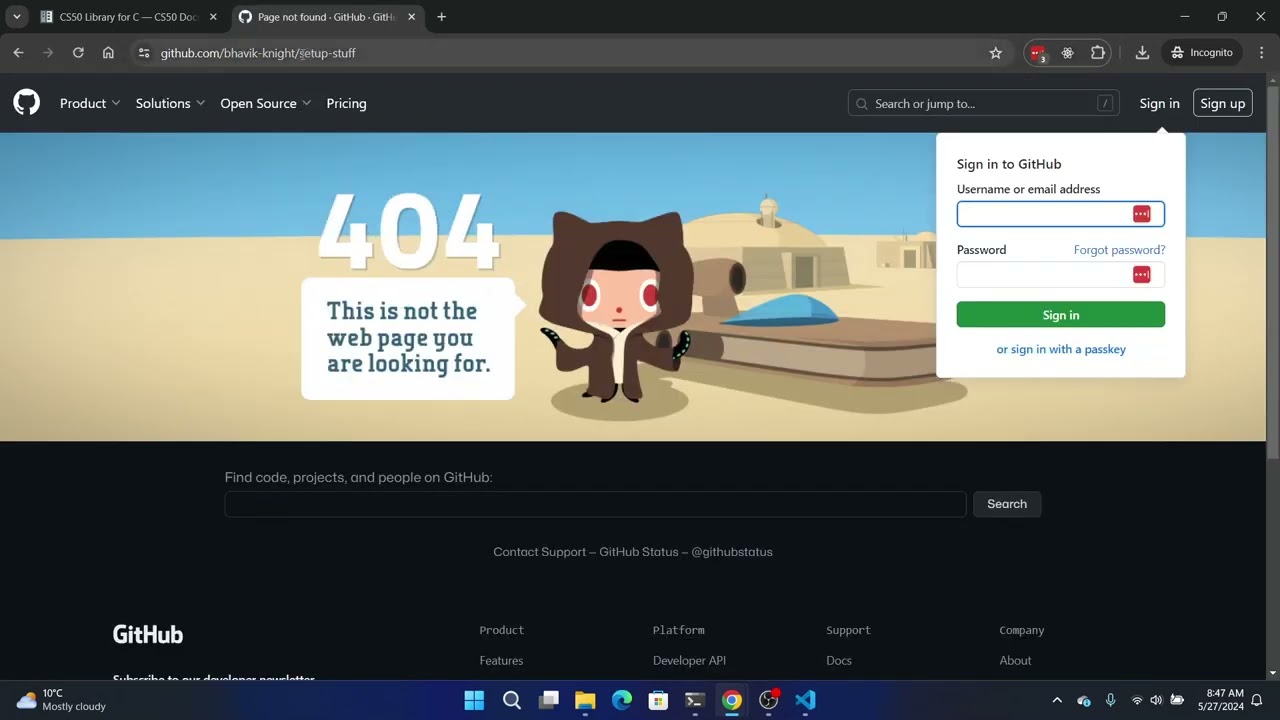Screen dimensions: 1280x720
Task: Open notifications bell in taskbar
Action: point(1257,700)
